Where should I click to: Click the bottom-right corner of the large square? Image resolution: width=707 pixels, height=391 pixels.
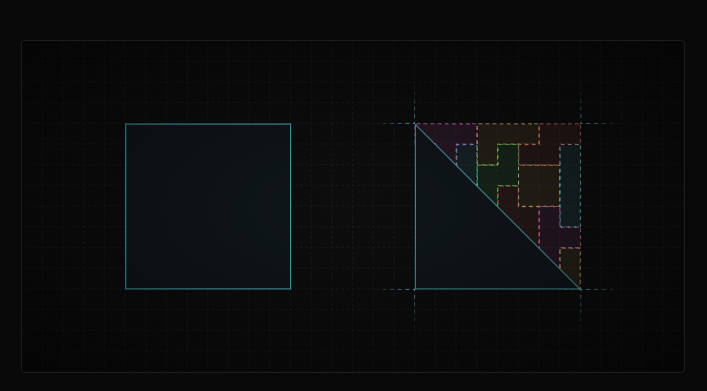tap(290, 289)
